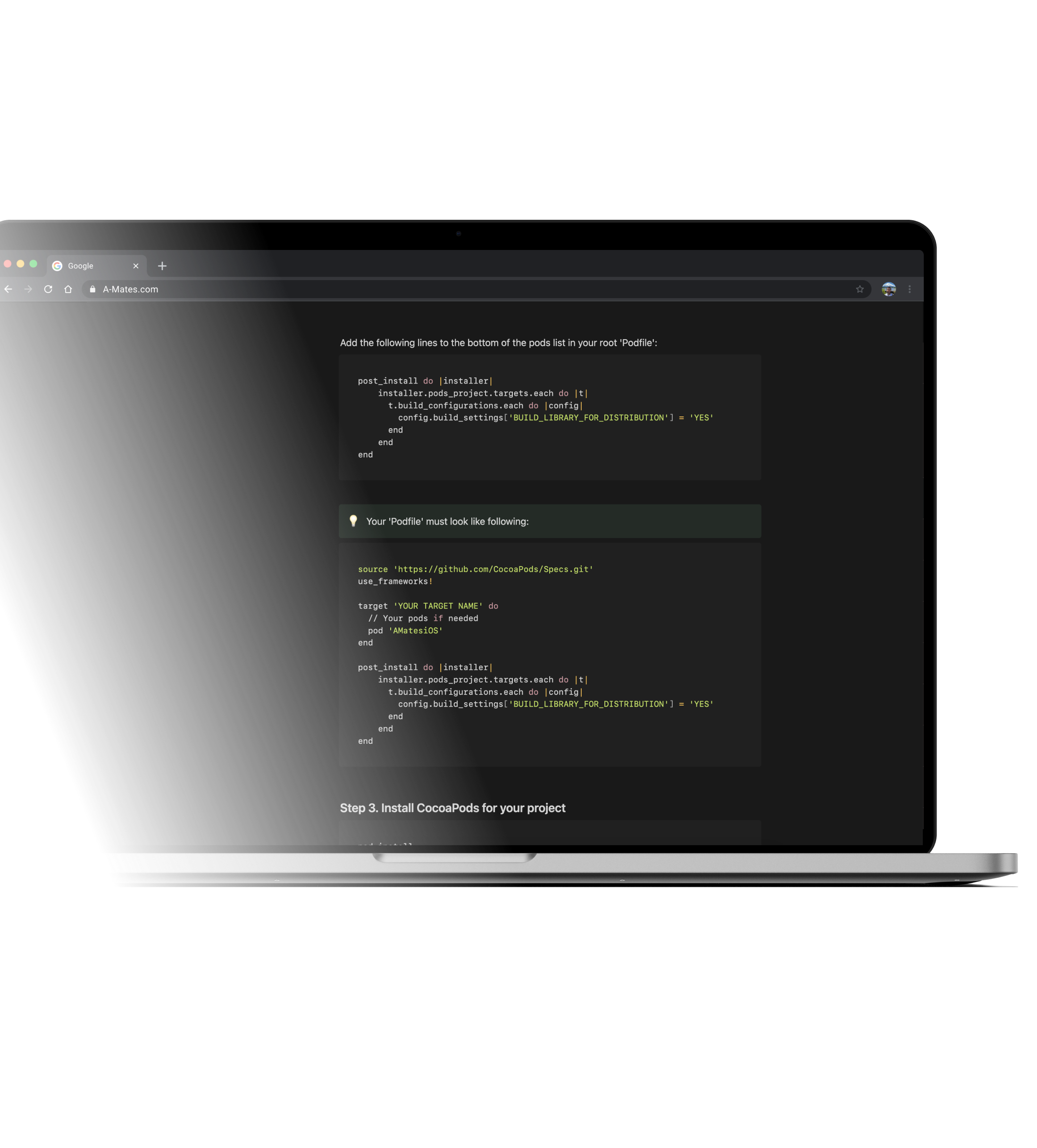1037x1148 pixels.
Task: Click the CocoaPods Specs.git URL
Action: [493, 569]
